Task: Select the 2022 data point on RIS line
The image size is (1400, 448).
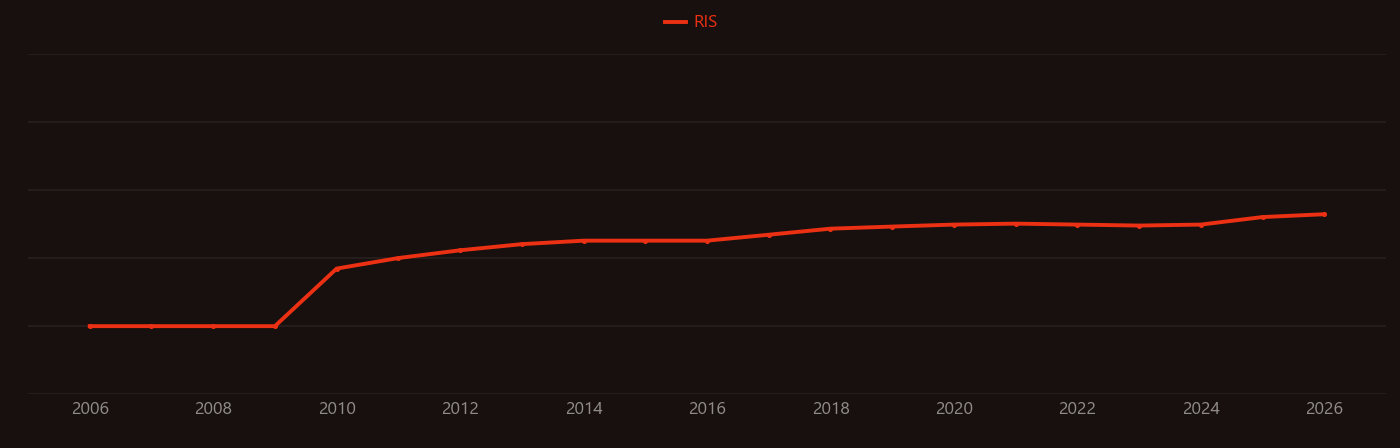Action: [x=1077, y=225]
